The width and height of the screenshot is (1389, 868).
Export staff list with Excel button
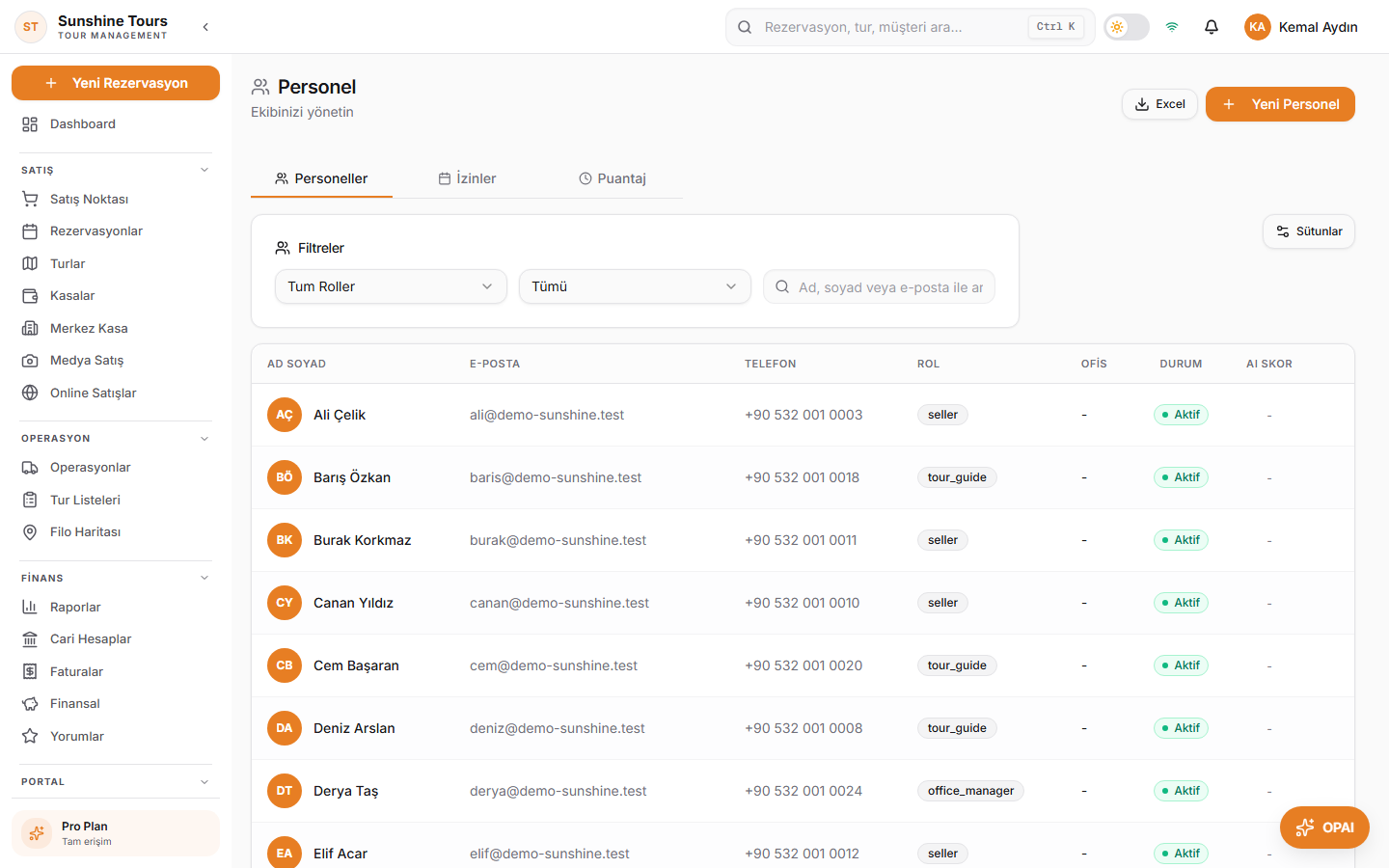[1159, 104]
